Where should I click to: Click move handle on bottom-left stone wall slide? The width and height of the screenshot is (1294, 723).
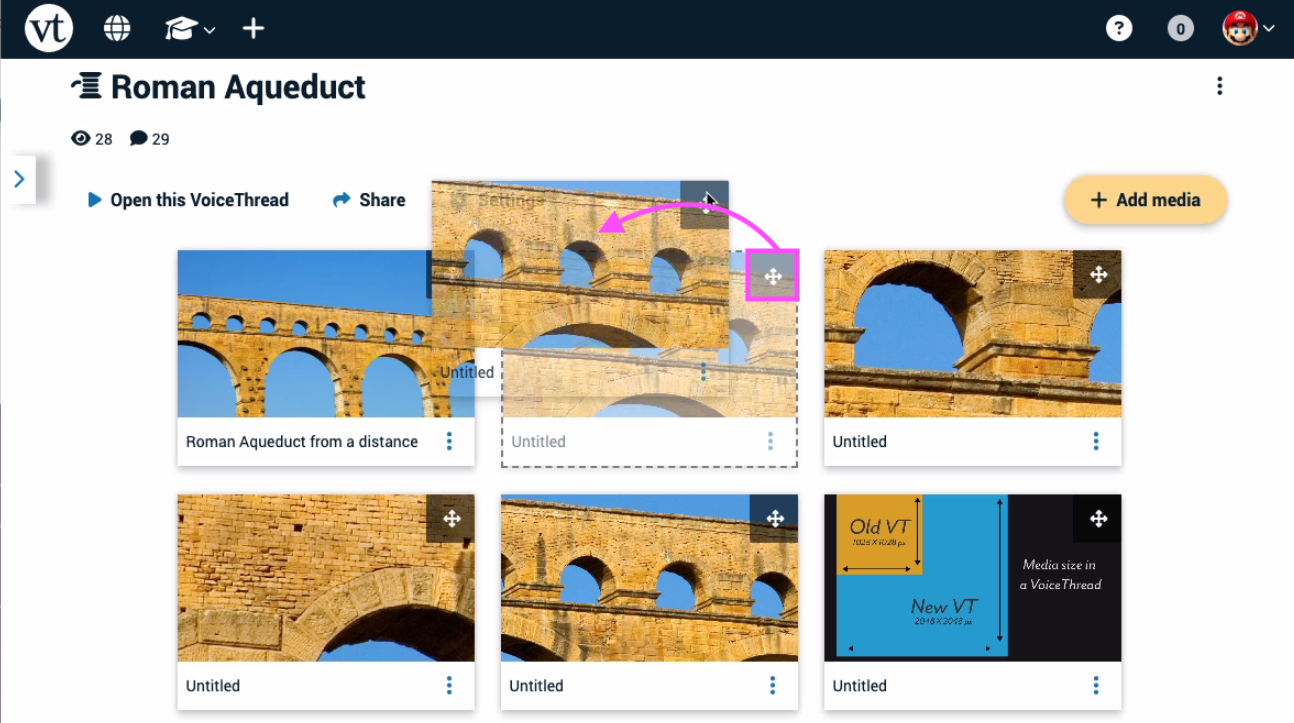point(451,518)
